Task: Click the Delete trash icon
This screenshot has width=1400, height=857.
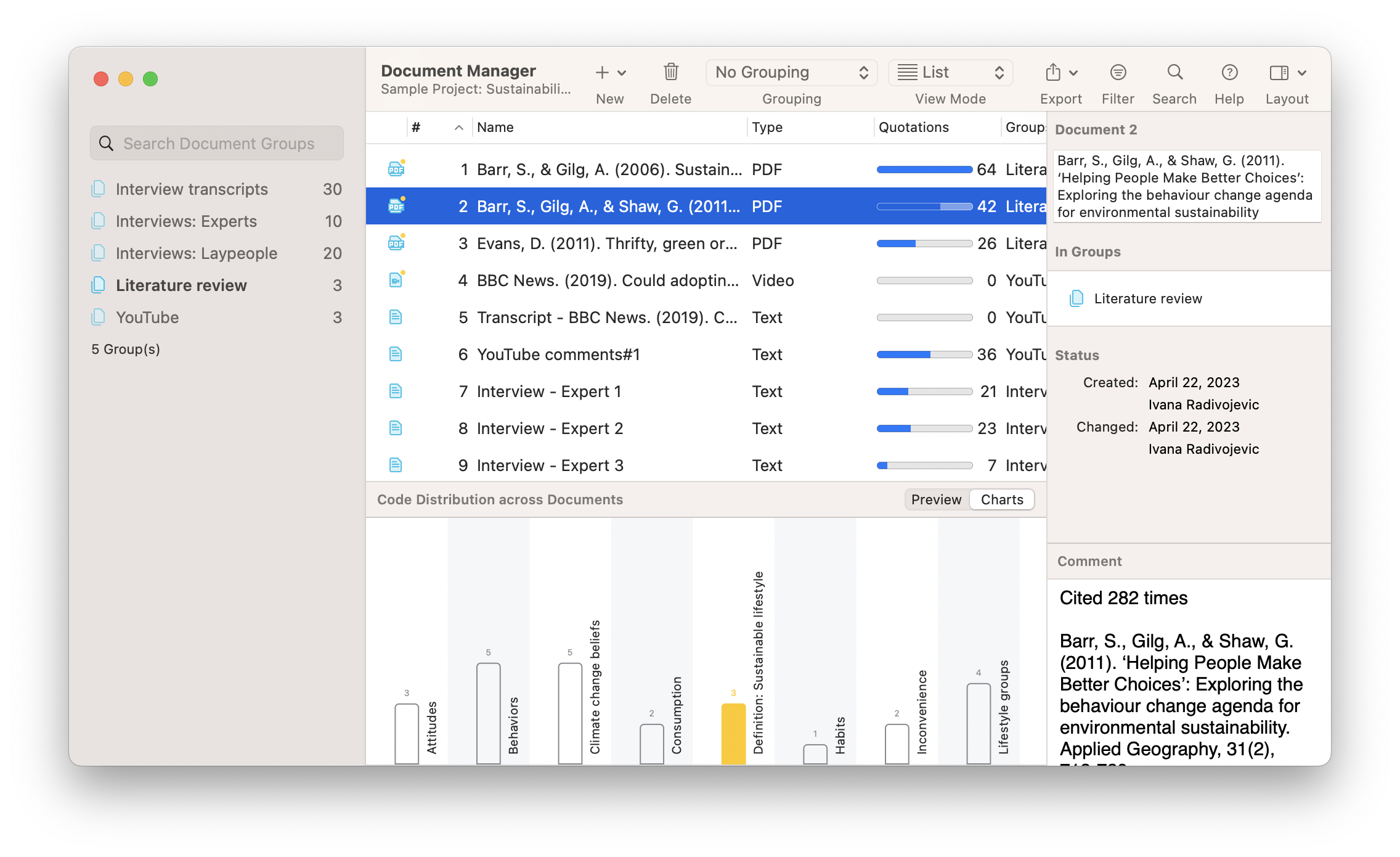Action: coord(670,73)
